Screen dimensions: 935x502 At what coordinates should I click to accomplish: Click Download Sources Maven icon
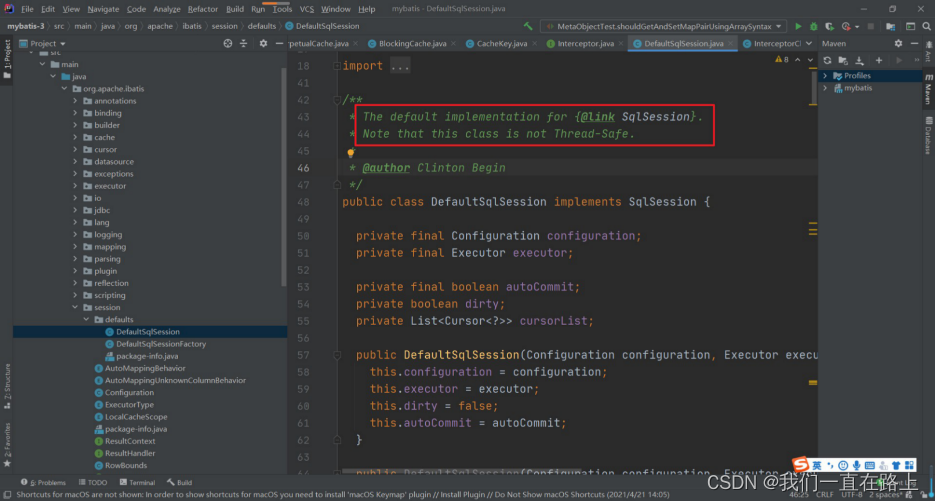click(859, 60)
